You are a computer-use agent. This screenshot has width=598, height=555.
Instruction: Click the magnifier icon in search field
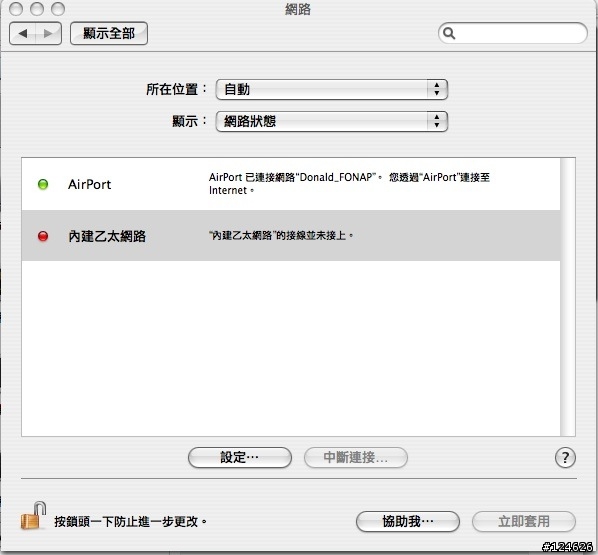coord(449,34)
